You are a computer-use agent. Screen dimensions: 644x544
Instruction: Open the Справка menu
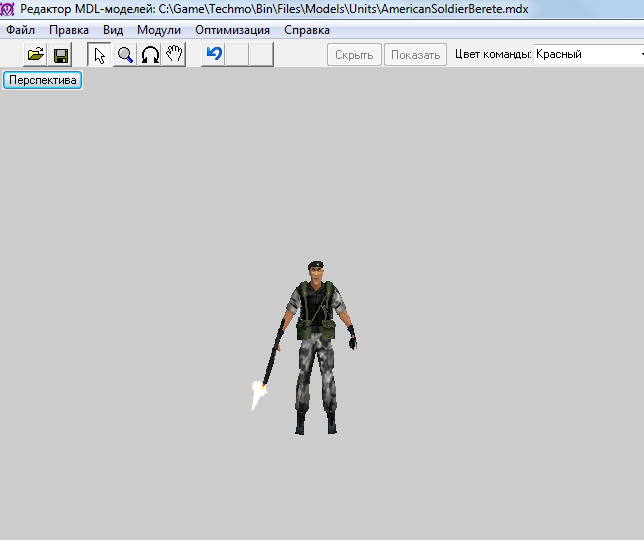pos(307,30)
